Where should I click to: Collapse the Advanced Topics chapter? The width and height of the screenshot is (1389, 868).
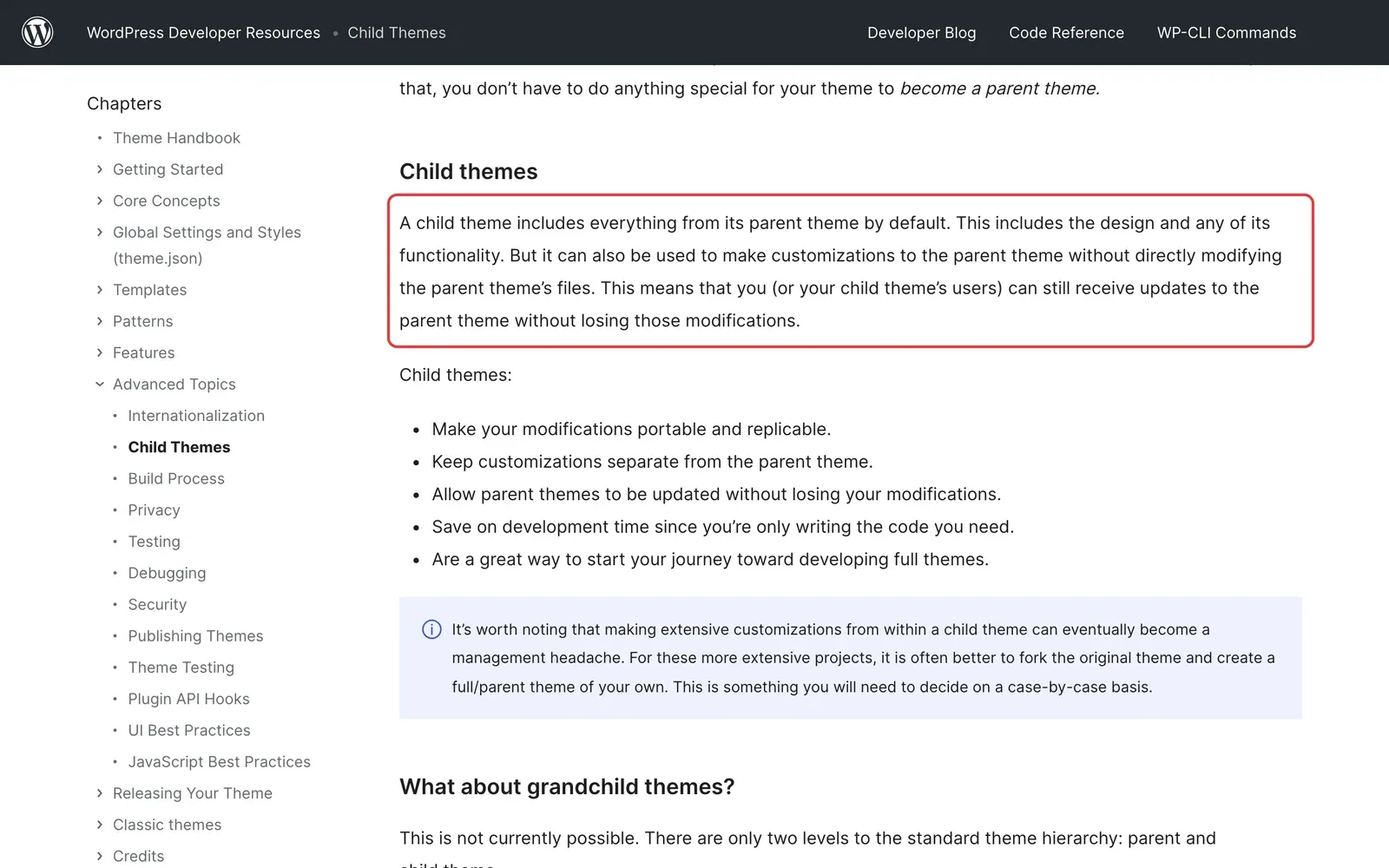(x=100, y=384)
